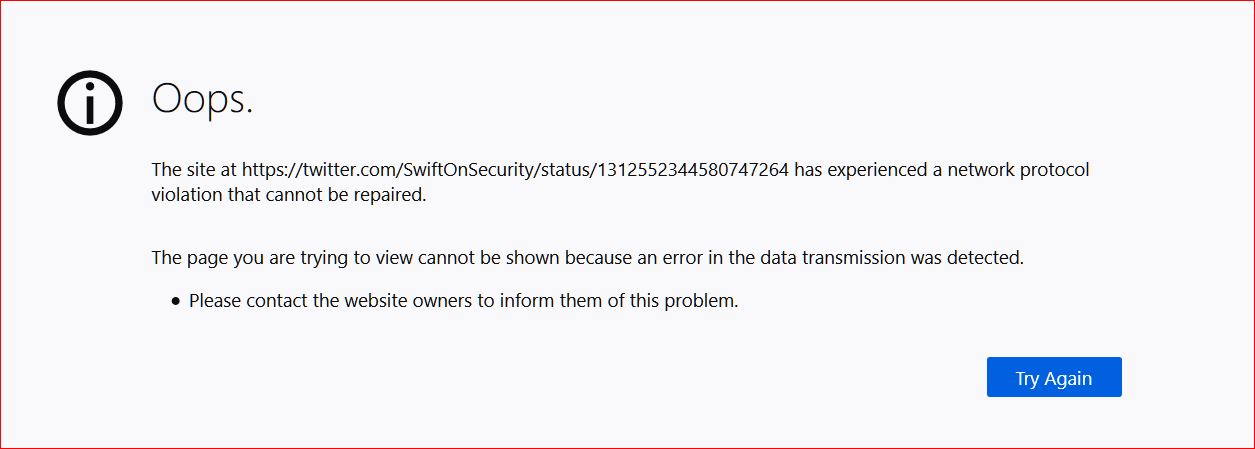Click the "Oops." heading

coord(202,100)
